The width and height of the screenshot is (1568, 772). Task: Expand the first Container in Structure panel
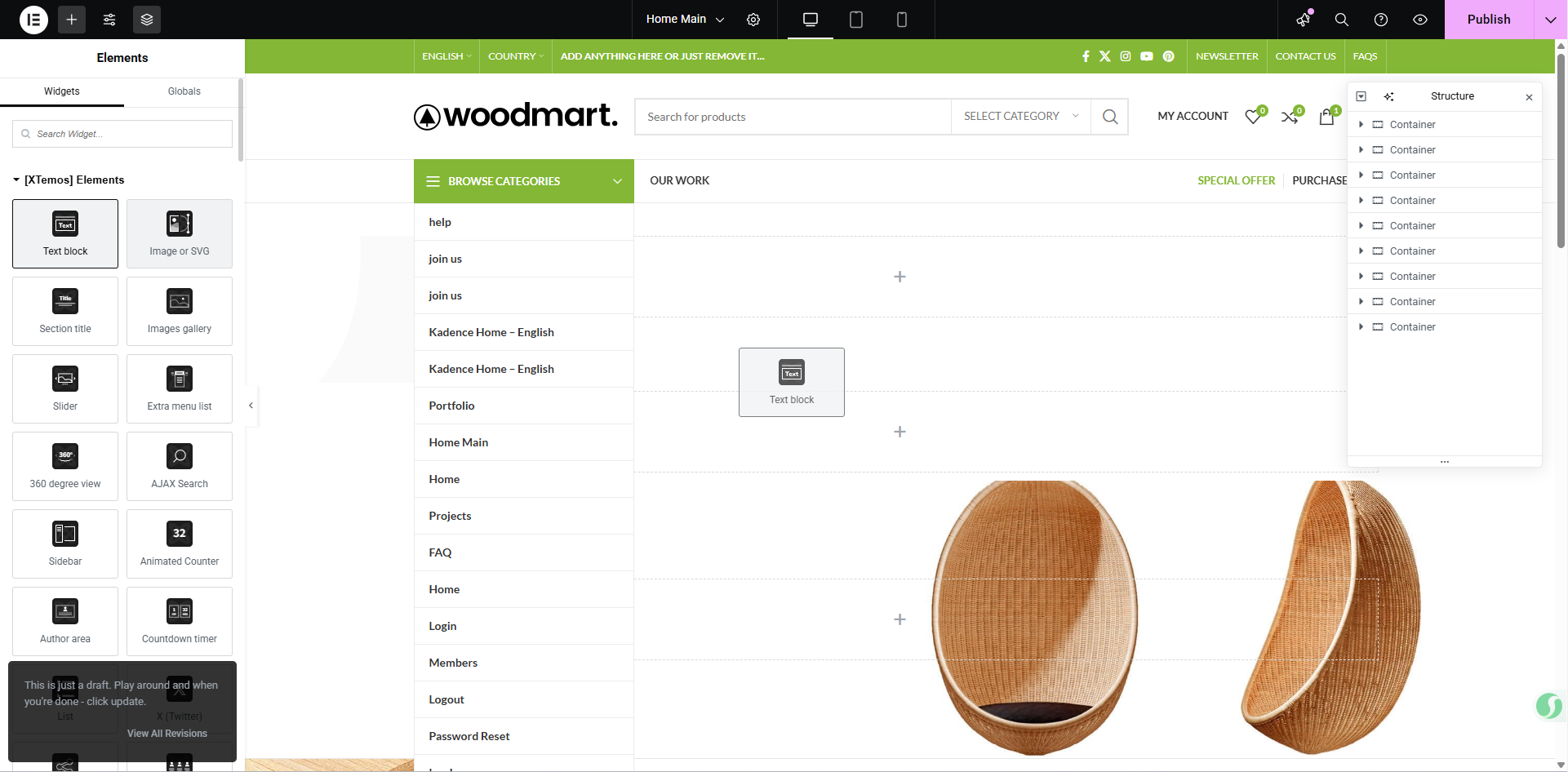pos(1361,124)
